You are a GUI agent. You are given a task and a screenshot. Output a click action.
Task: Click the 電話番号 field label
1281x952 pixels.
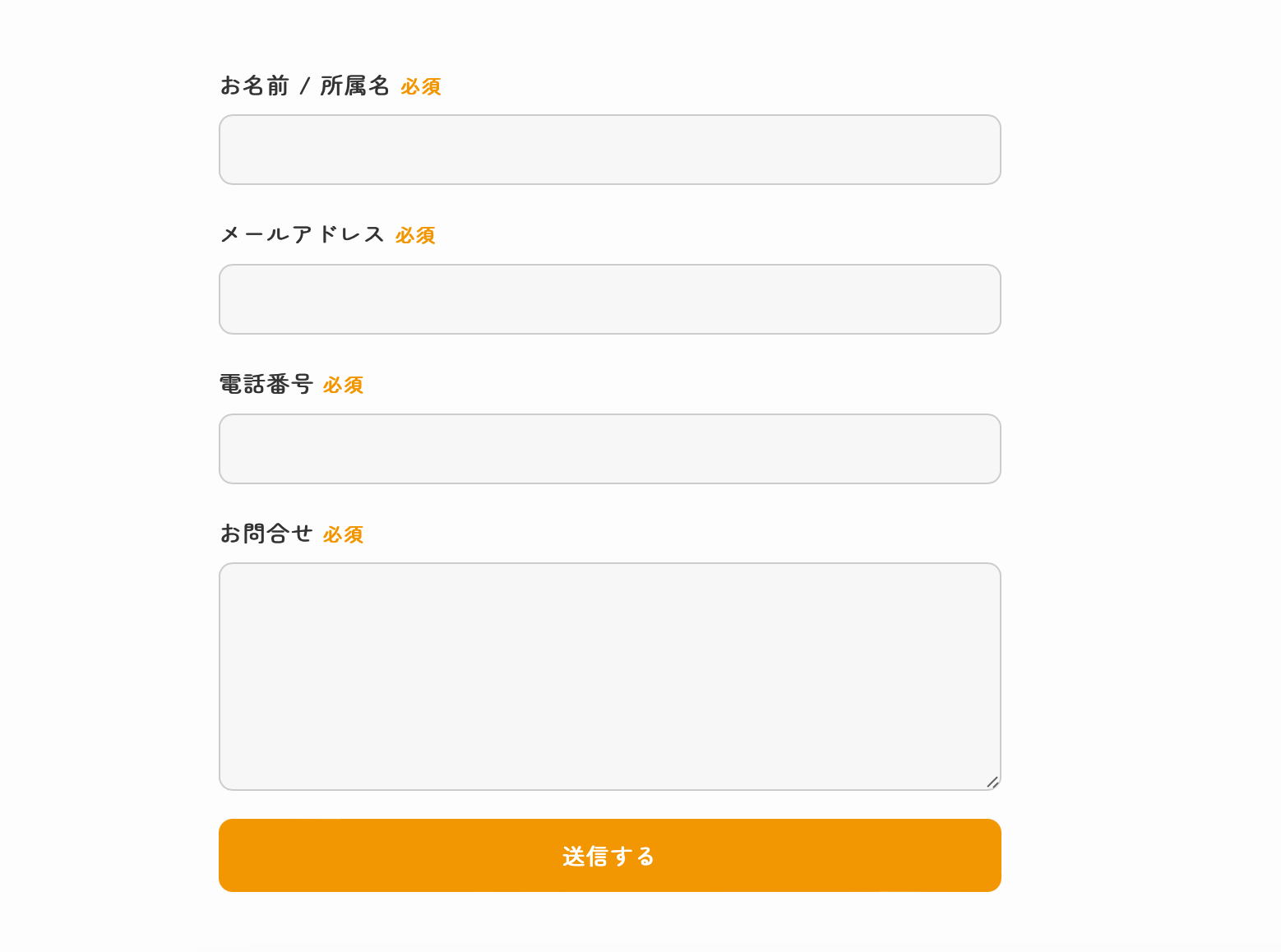(266, 385)
